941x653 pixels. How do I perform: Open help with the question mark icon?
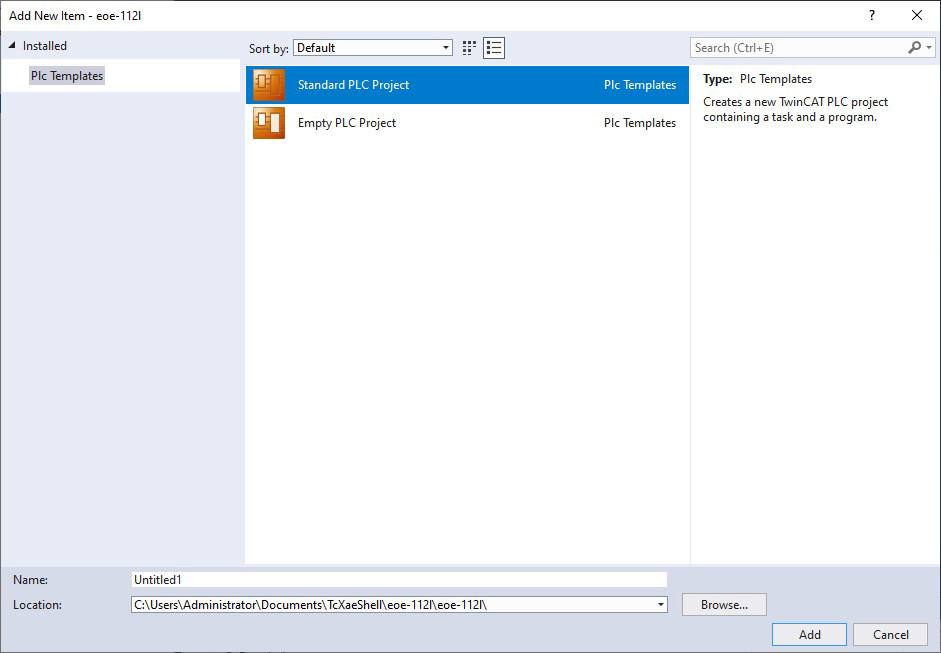click(x=872, y=15)
